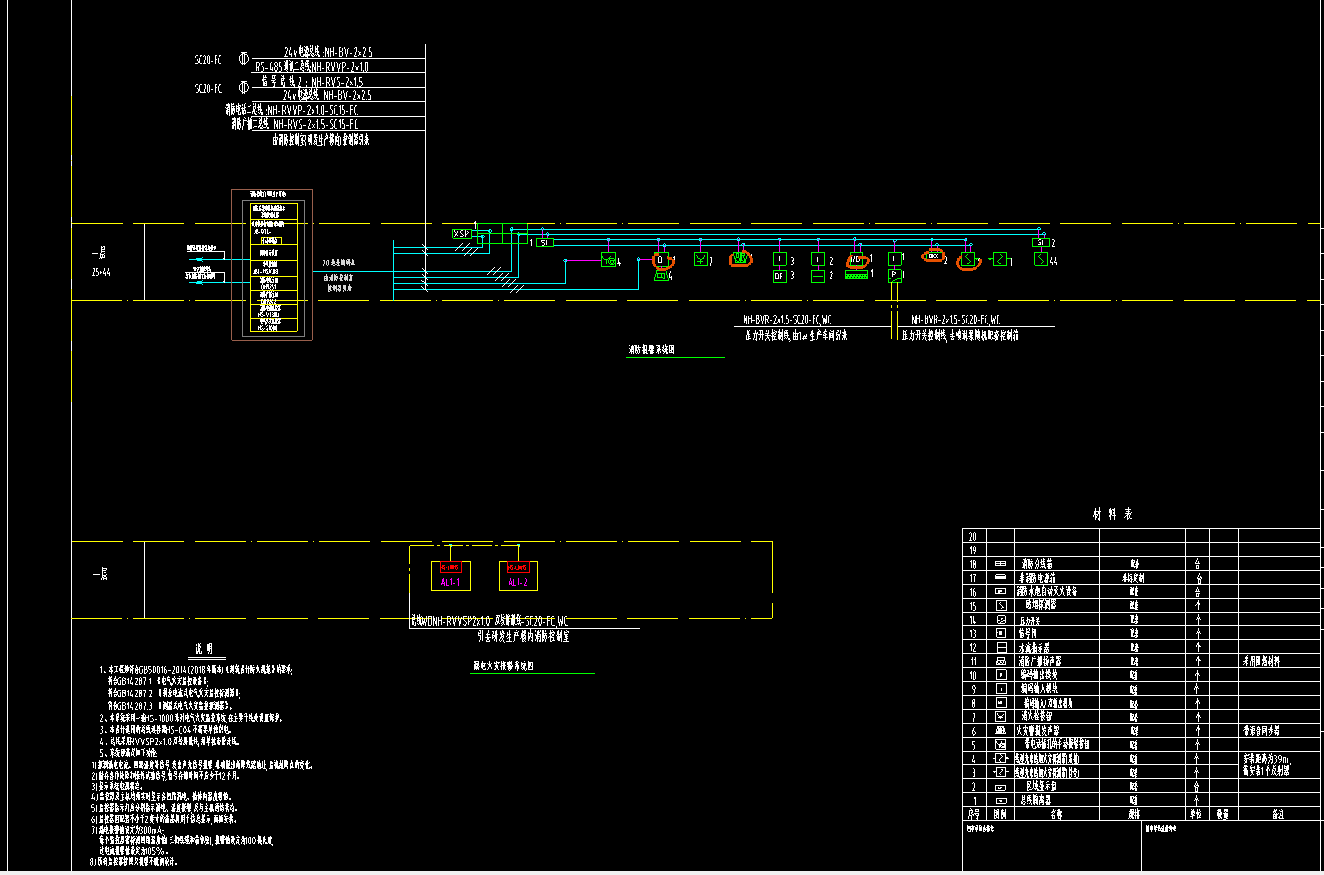Select the fire alarm control cabinet block
The width and height of the screenshot is (1324, 875).
[x=272, y=265]
